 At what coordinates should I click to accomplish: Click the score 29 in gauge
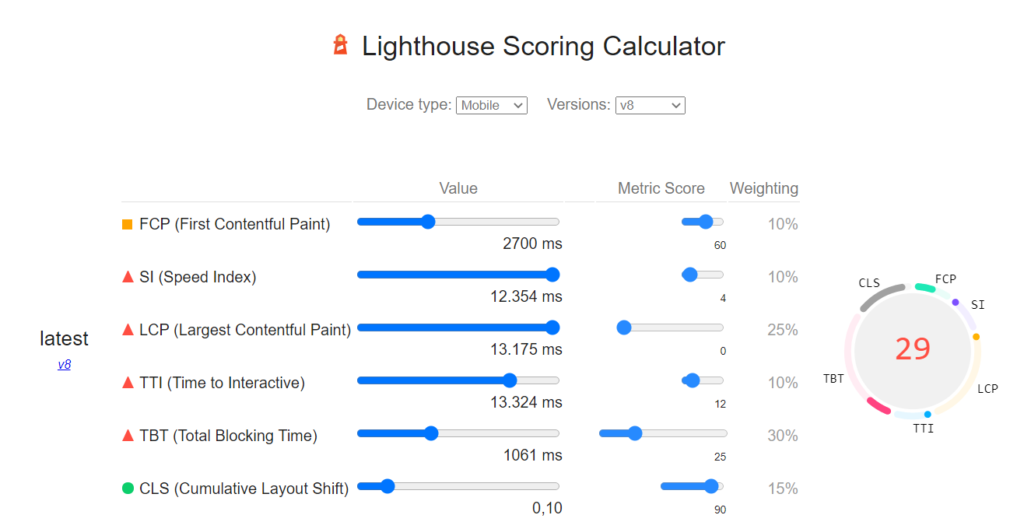point(912,348)
